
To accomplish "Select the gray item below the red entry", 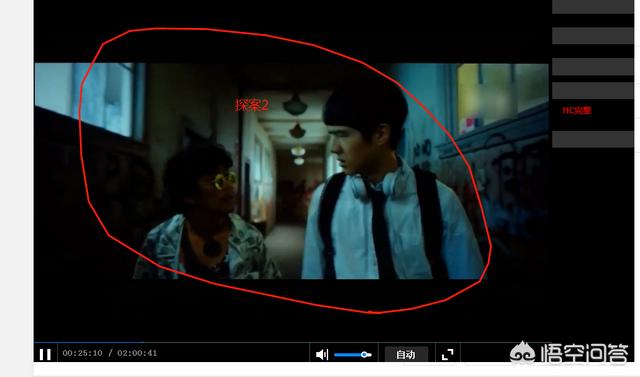I will point(593,139).
